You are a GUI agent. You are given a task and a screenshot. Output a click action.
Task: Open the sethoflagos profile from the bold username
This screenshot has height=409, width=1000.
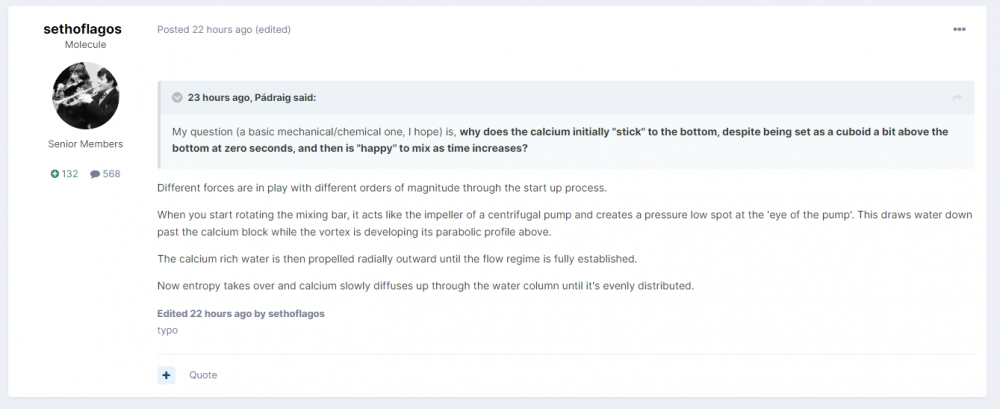83,29
